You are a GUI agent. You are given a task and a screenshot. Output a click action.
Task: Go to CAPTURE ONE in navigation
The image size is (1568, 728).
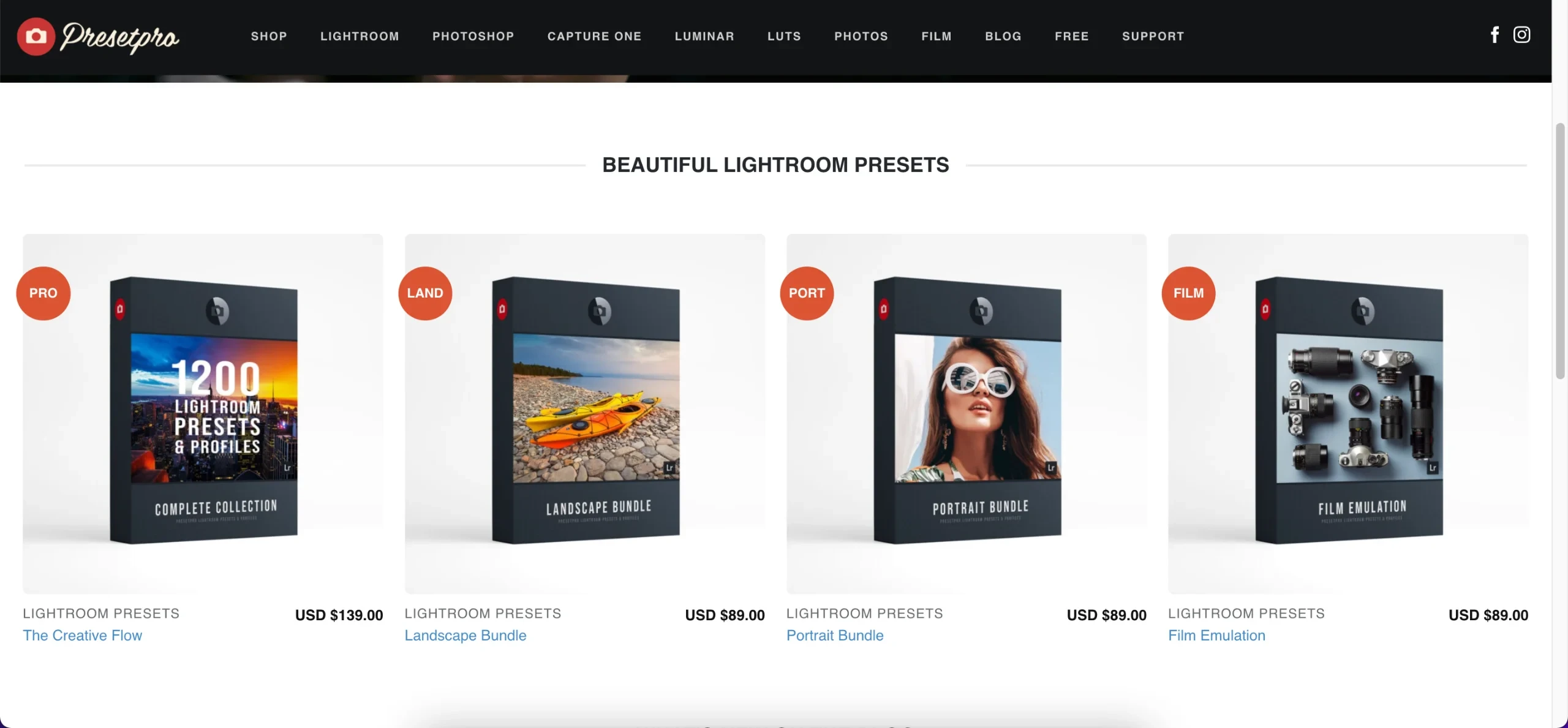pyautogui.click(x=594, y=36)
